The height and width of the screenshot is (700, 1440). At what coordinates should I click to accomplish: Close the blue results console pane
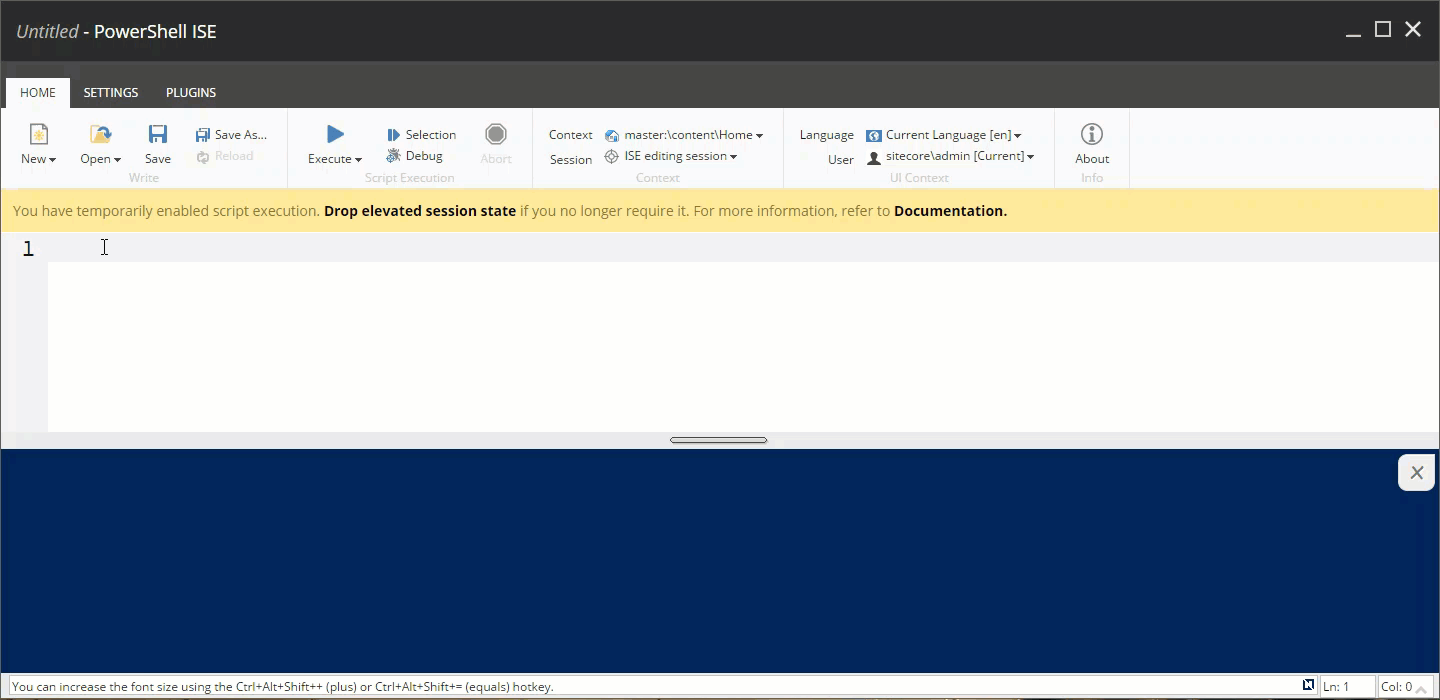click(1416, 473)
